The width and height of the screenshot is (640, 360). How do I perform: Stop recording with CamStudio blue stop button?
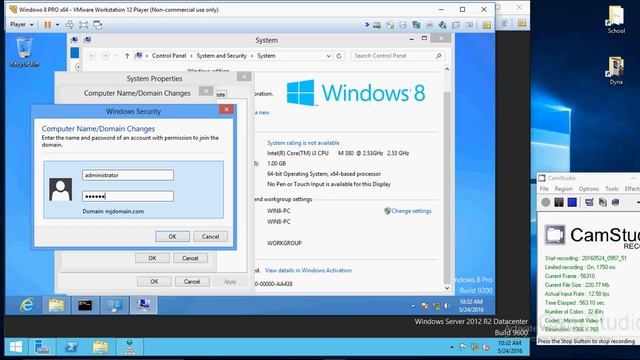point(572,202)
